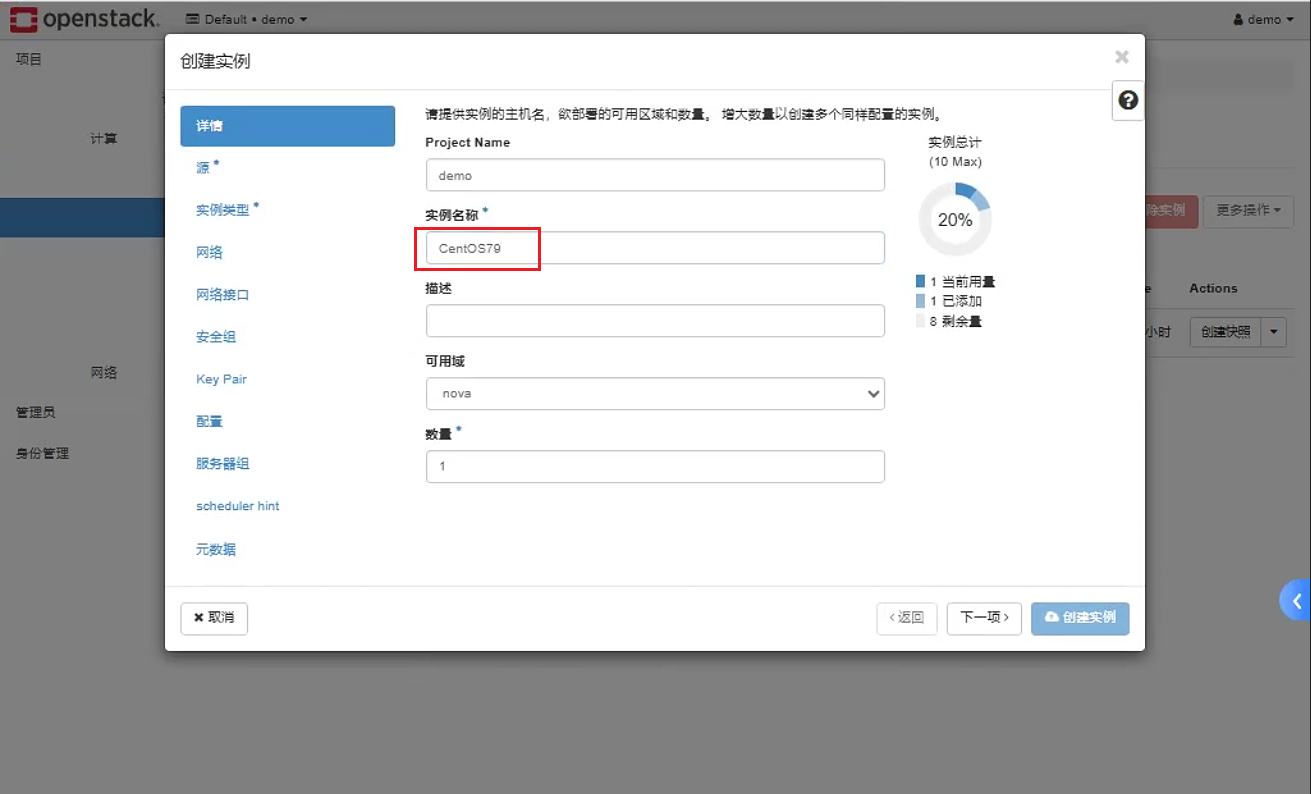Click the 实例名称 input field
The image size is (1311, 794).
[x=655, y=248]
